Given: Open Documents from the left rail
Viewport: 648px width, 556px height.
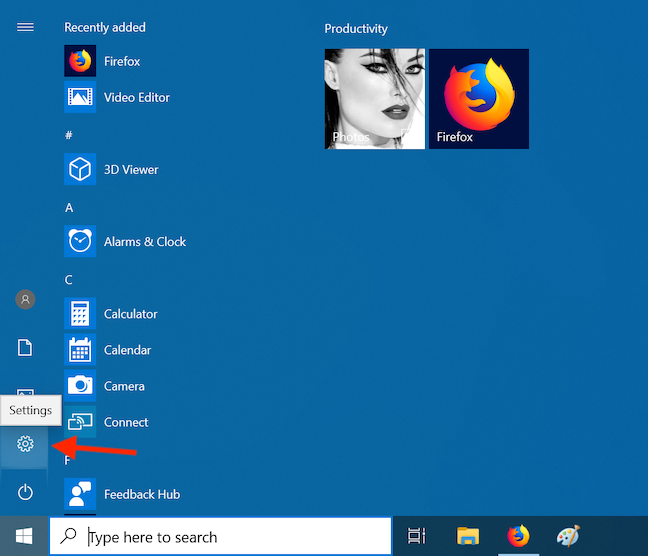Looking at the screenshot, I should tap(25, 347).
